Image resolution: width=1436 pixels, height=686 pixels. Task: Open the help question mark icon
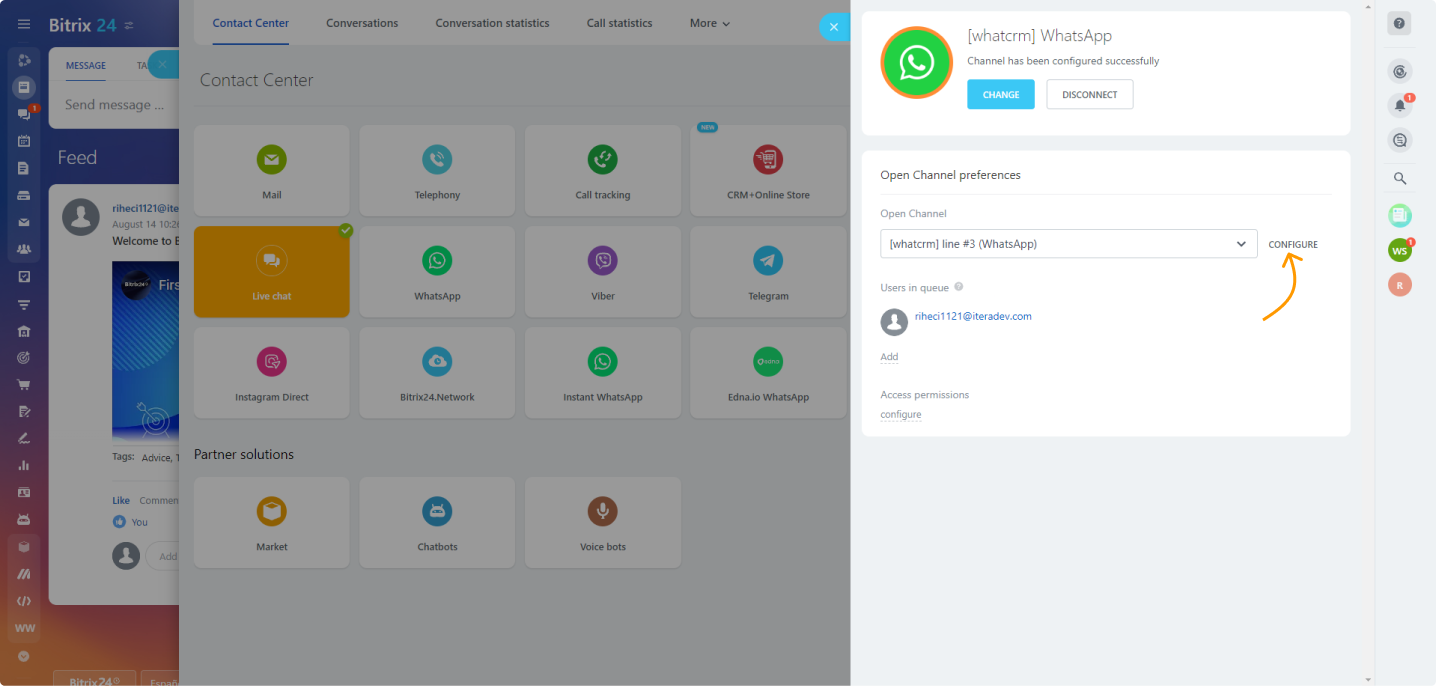click(x=1399, y=24)
